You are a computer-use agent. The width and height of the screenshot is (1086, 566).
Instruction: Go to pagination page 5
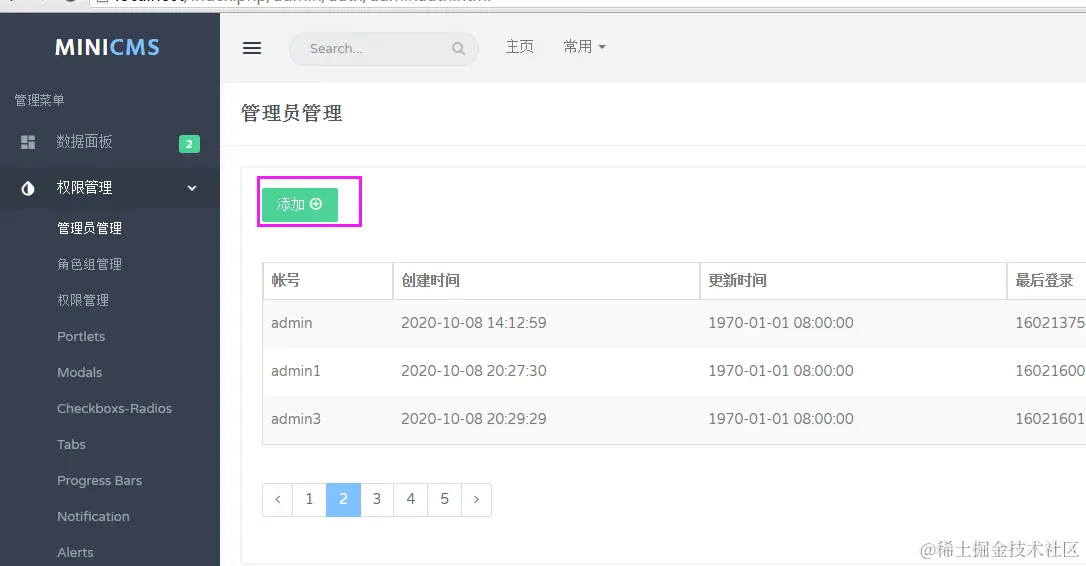(445, 499)
